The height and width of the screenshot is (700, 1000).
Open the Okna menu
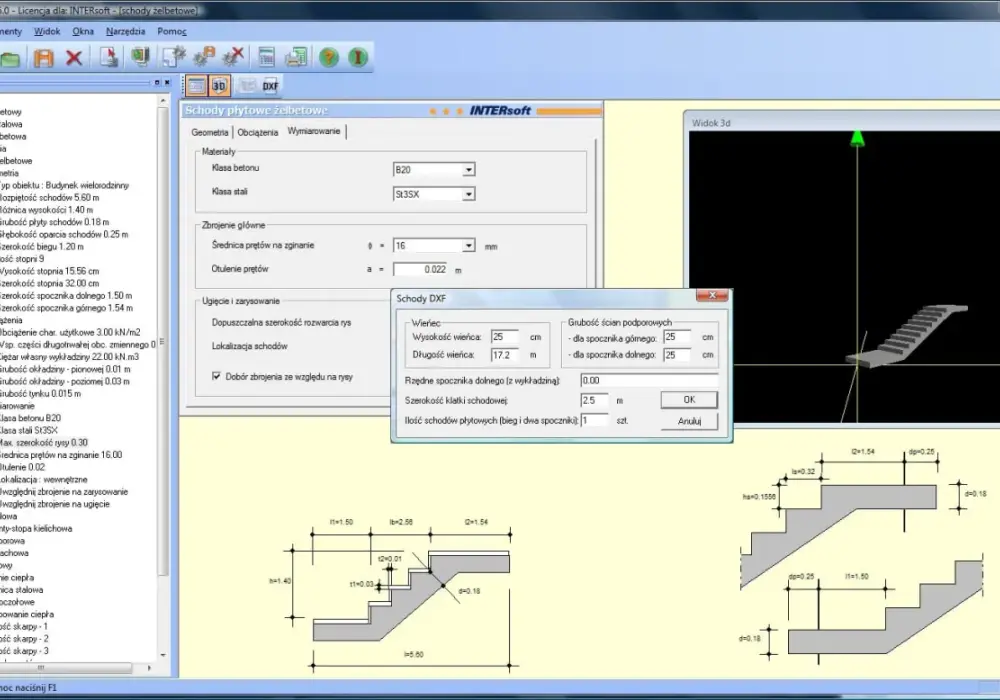(x=83, y=31)
